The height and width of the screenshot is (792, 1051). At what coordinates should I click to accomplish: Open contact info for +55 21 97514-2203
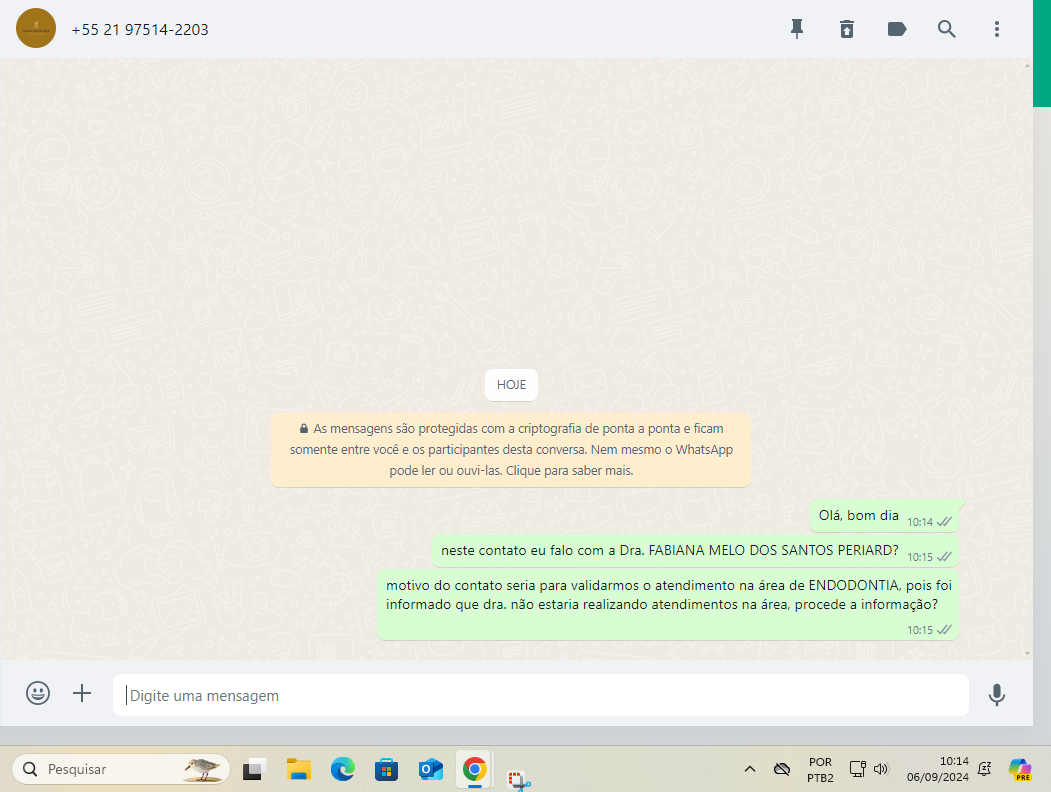click(x=140, y=30)
